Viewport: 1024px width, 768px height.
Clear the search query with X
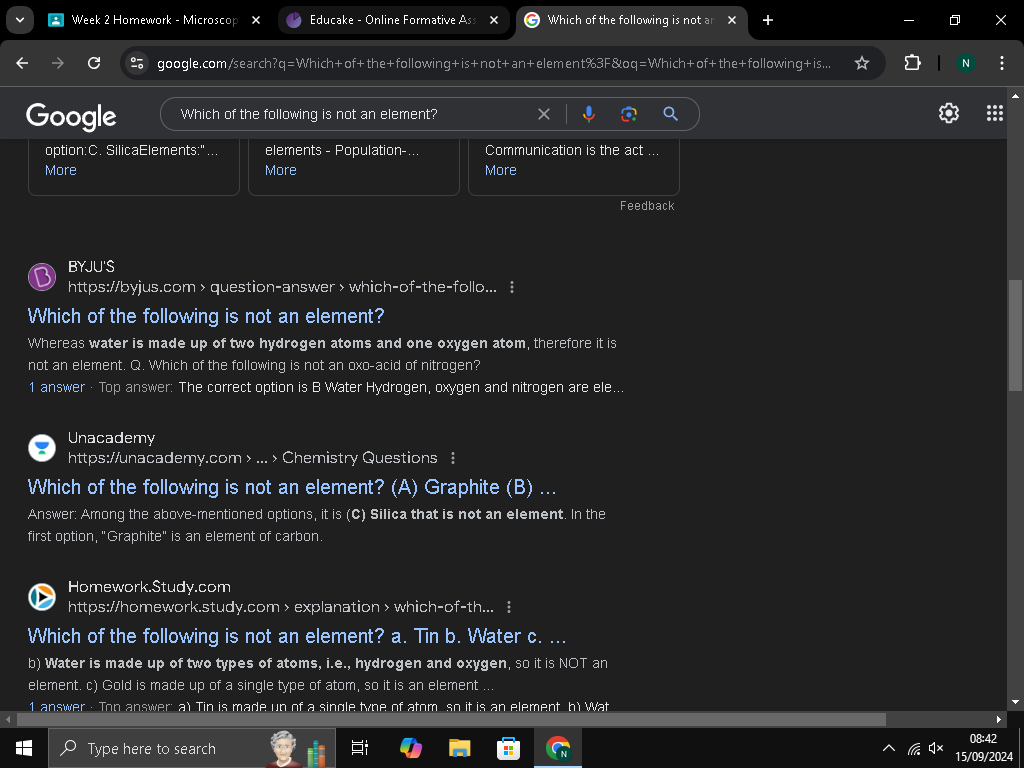pos(543,114)
